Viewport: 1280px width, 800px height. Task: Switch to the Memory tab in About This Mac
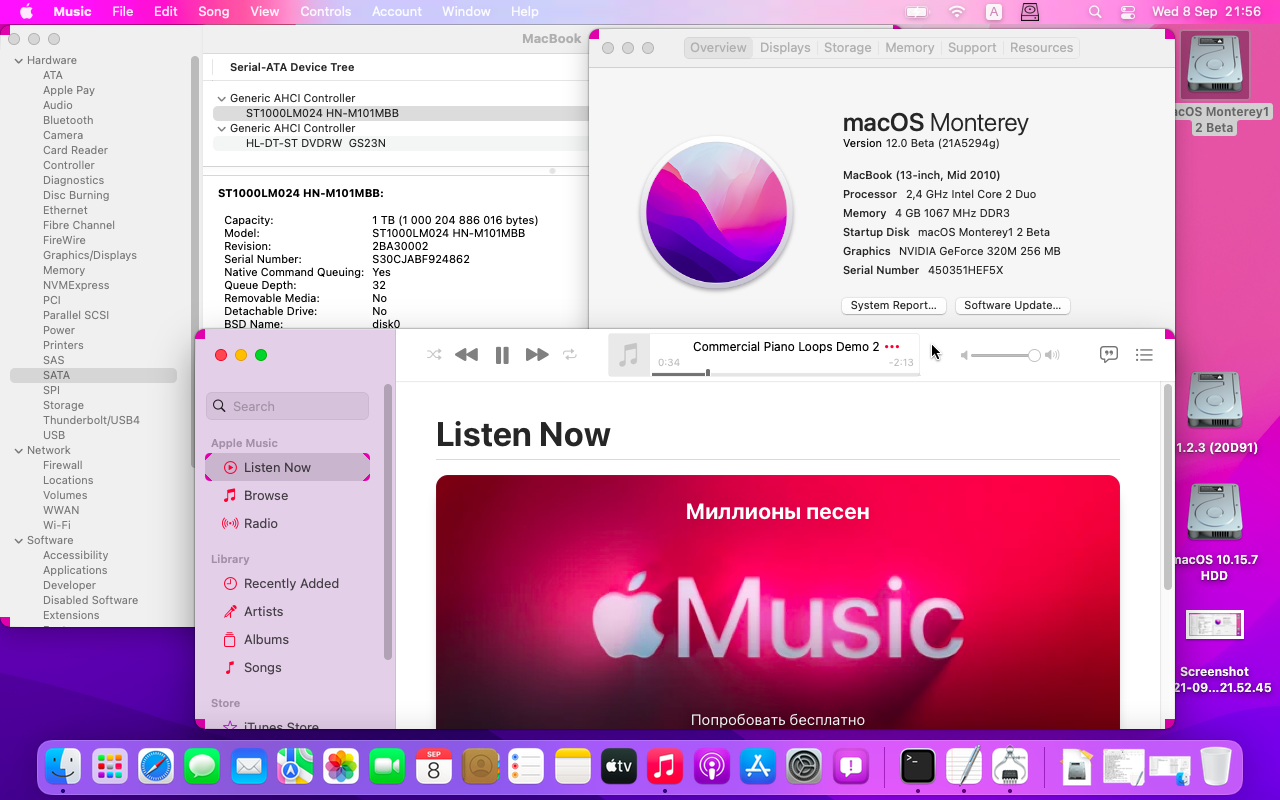point(909,48)
